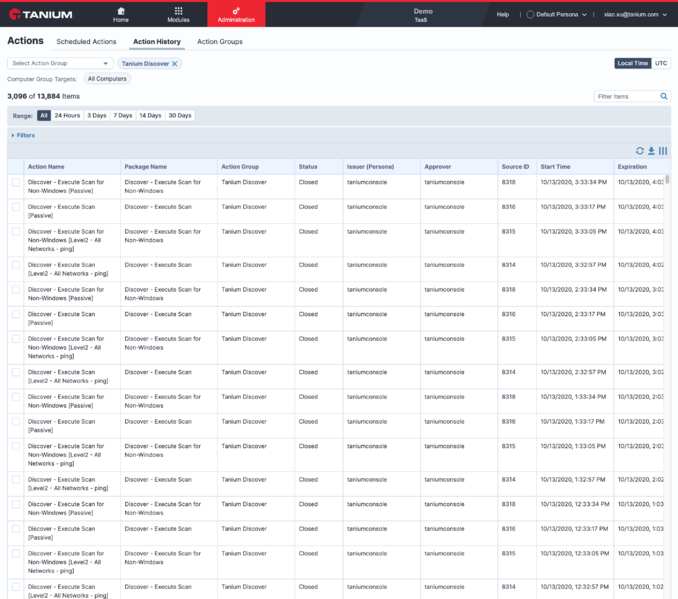Check the row starting 10/13/2020, 1:32:57 PM
678x599 pixels.
16,479
